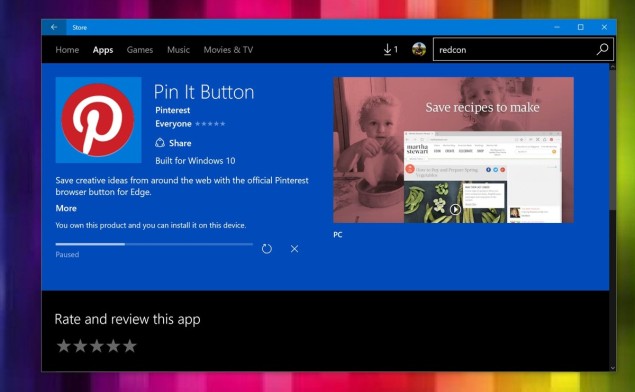Click the search magnifier icon

click(x=602, y=49)
